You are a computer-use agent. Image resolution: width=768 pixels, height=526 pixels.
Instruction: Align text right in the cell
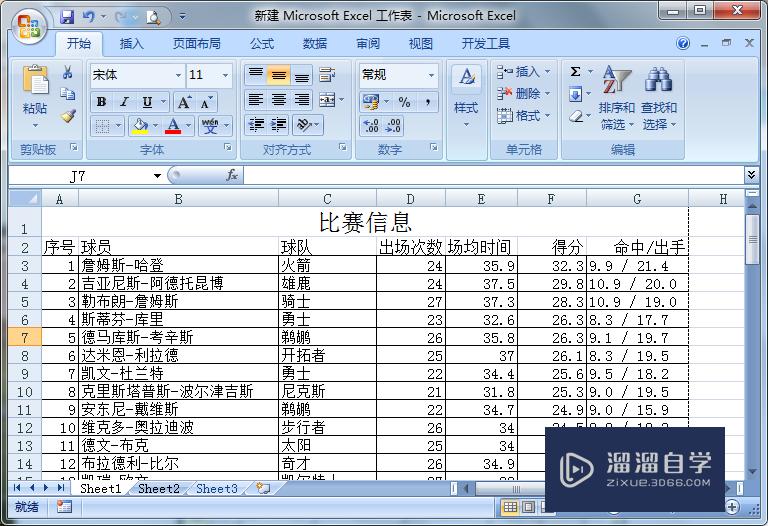[302, 100]
